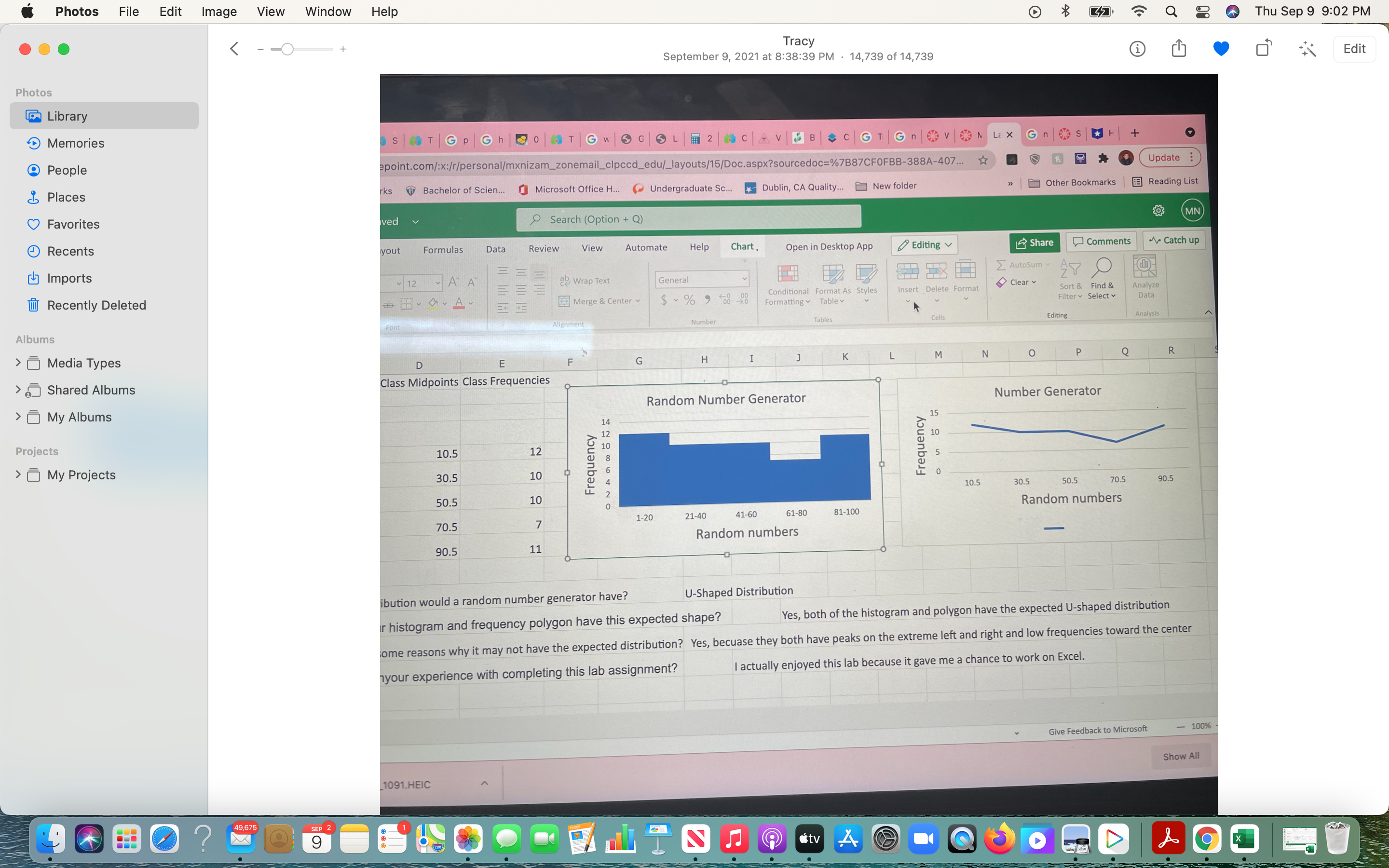
Task: Open the Window menu
Action: coord(328,12)
